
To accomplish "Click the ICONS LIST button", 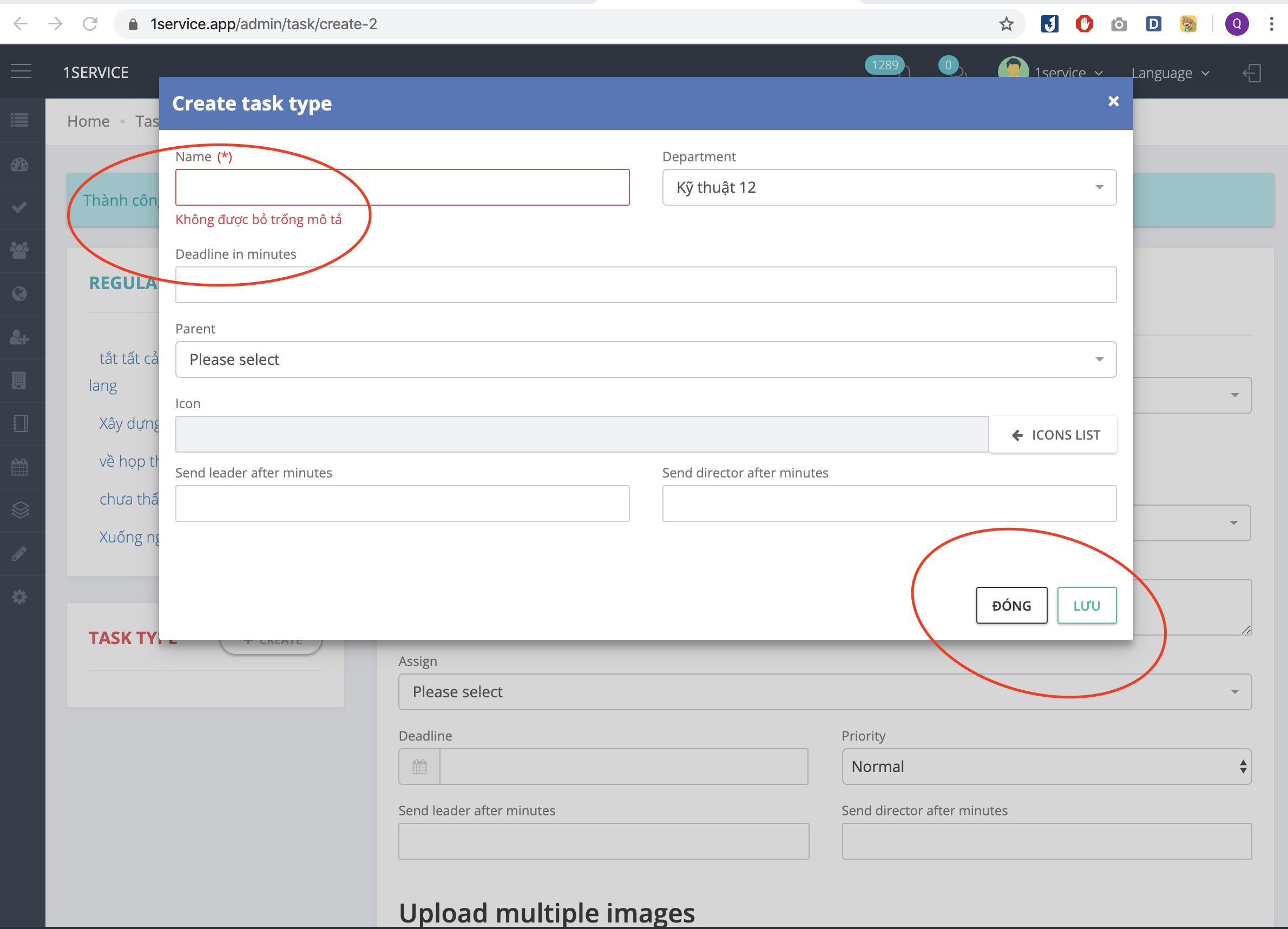I will (1053, 435).
